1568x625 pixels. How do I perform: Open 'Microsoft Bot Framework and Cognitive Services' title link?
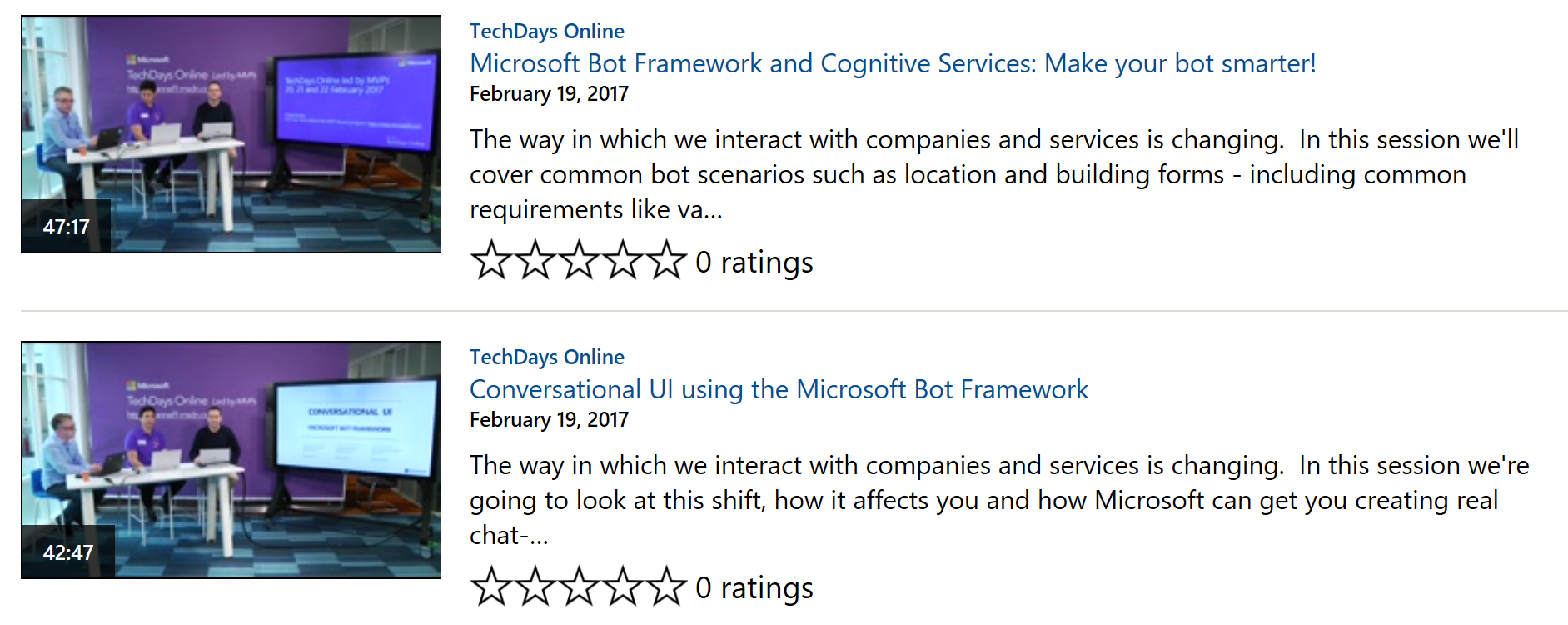893,63
